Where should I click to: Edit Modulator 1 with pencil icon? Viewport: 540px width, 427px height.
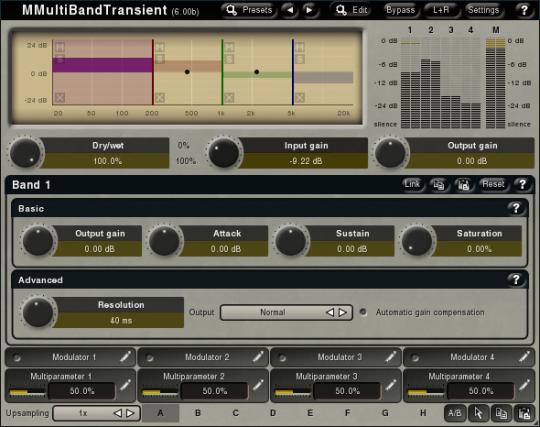click(126, 357)
